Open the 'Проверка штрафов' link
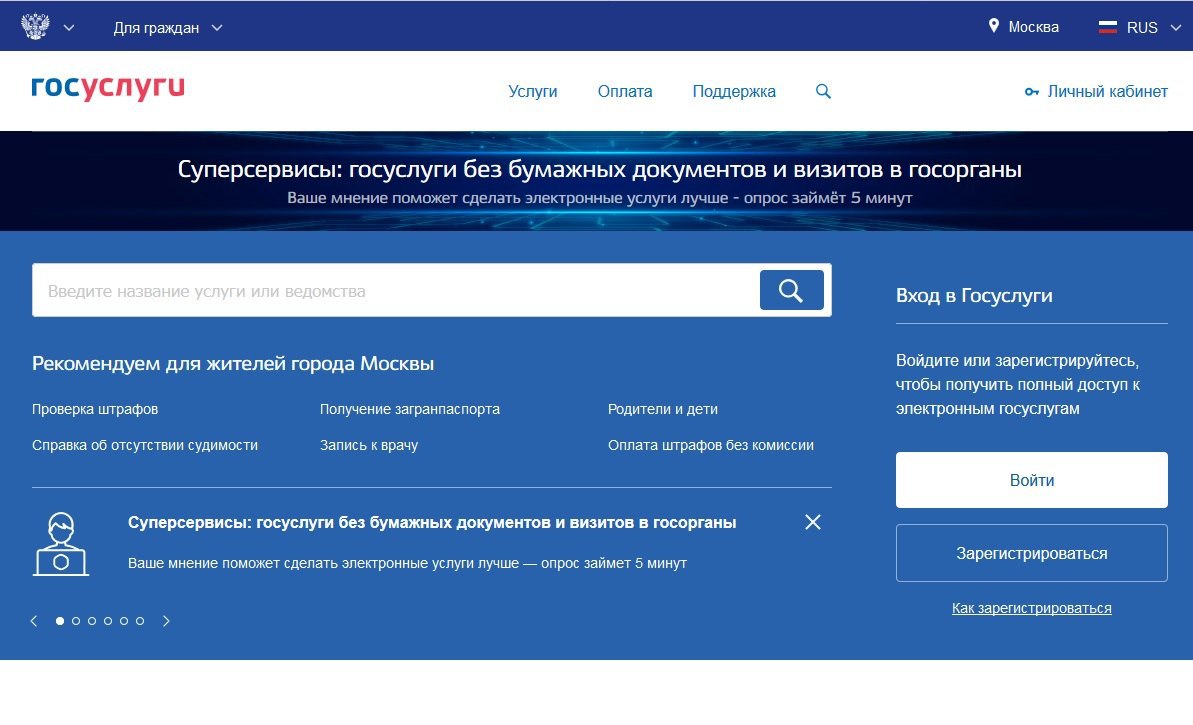Image resolution: width=1193 pixels, height=725 pixels. [95, 409]
